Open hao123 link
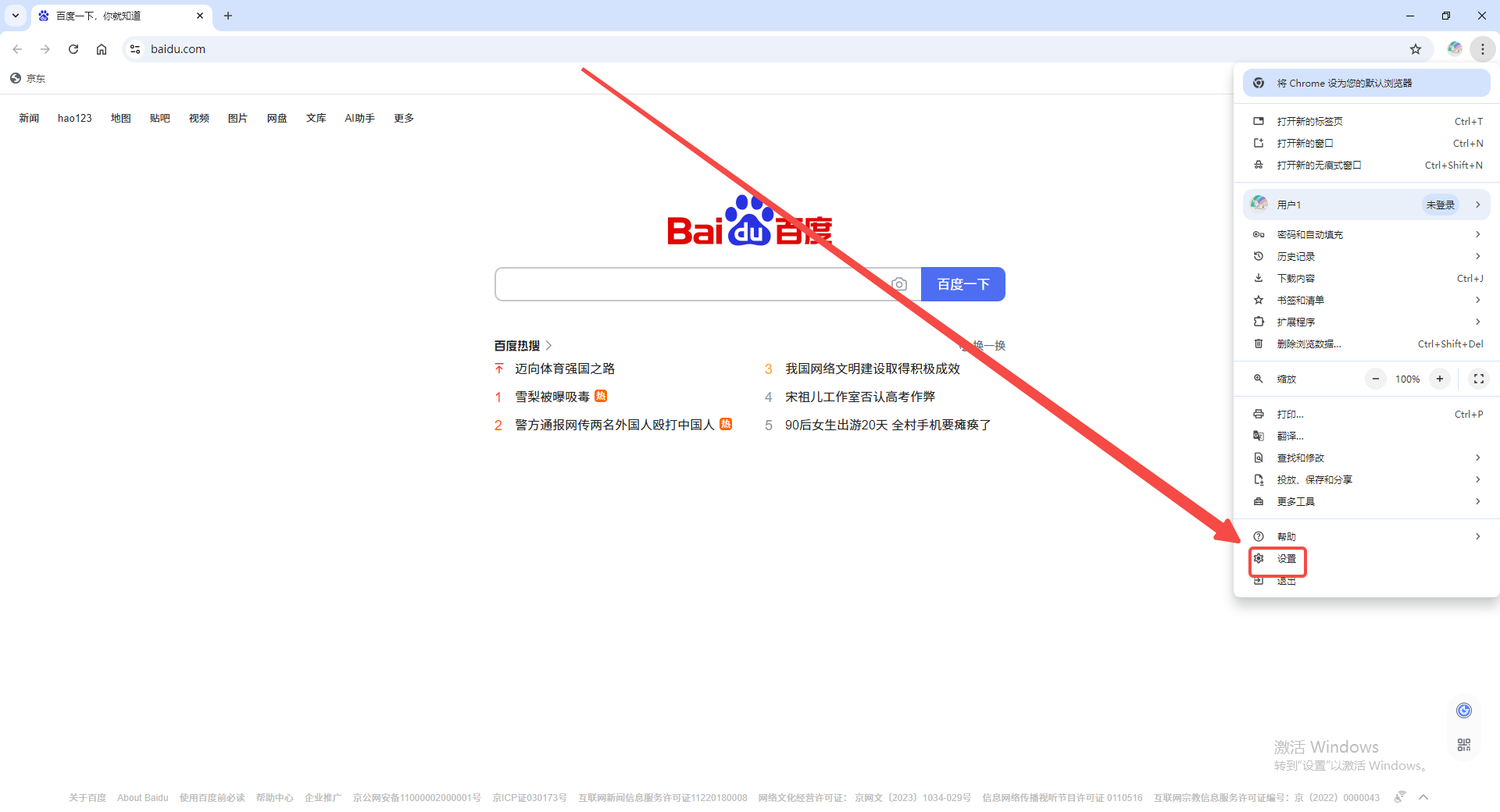 point(75,118)
